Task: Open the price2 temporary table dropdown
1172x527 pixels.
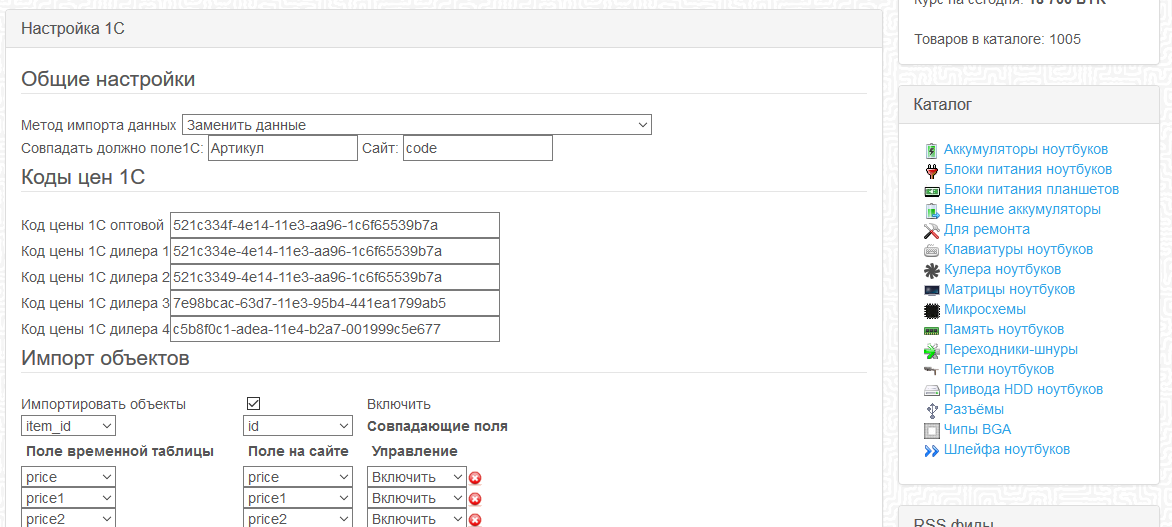Action: coord(69,519)
